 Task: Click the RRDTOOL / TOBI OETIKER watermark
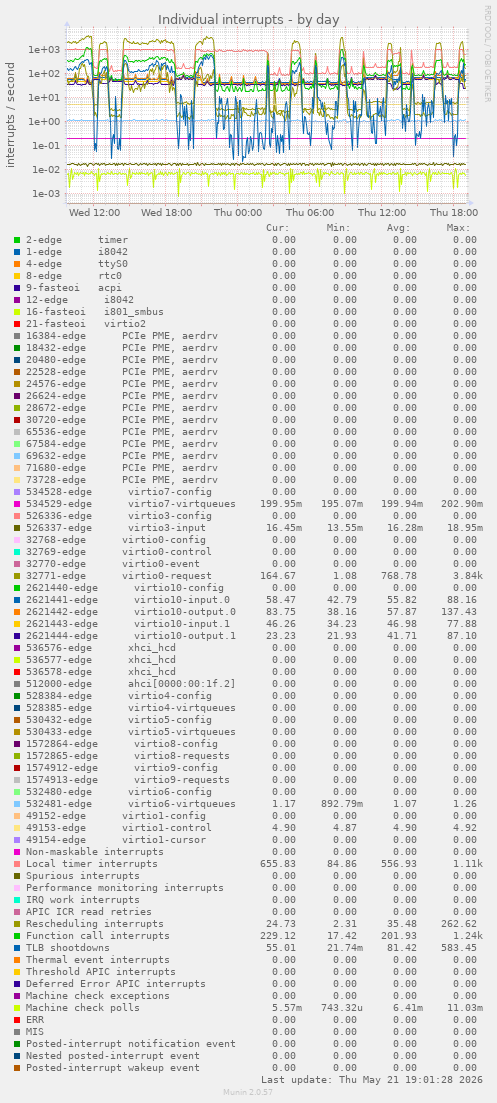tap(487, 53)
